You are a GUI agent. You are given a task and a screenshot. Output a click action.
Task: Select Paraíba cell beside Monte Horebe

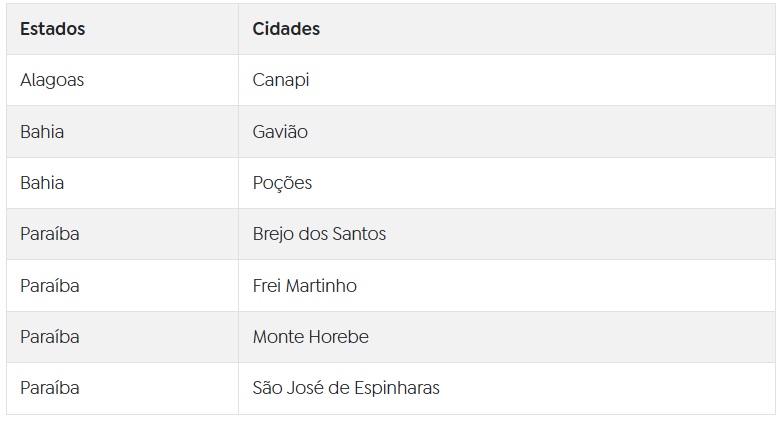(122, 337)
